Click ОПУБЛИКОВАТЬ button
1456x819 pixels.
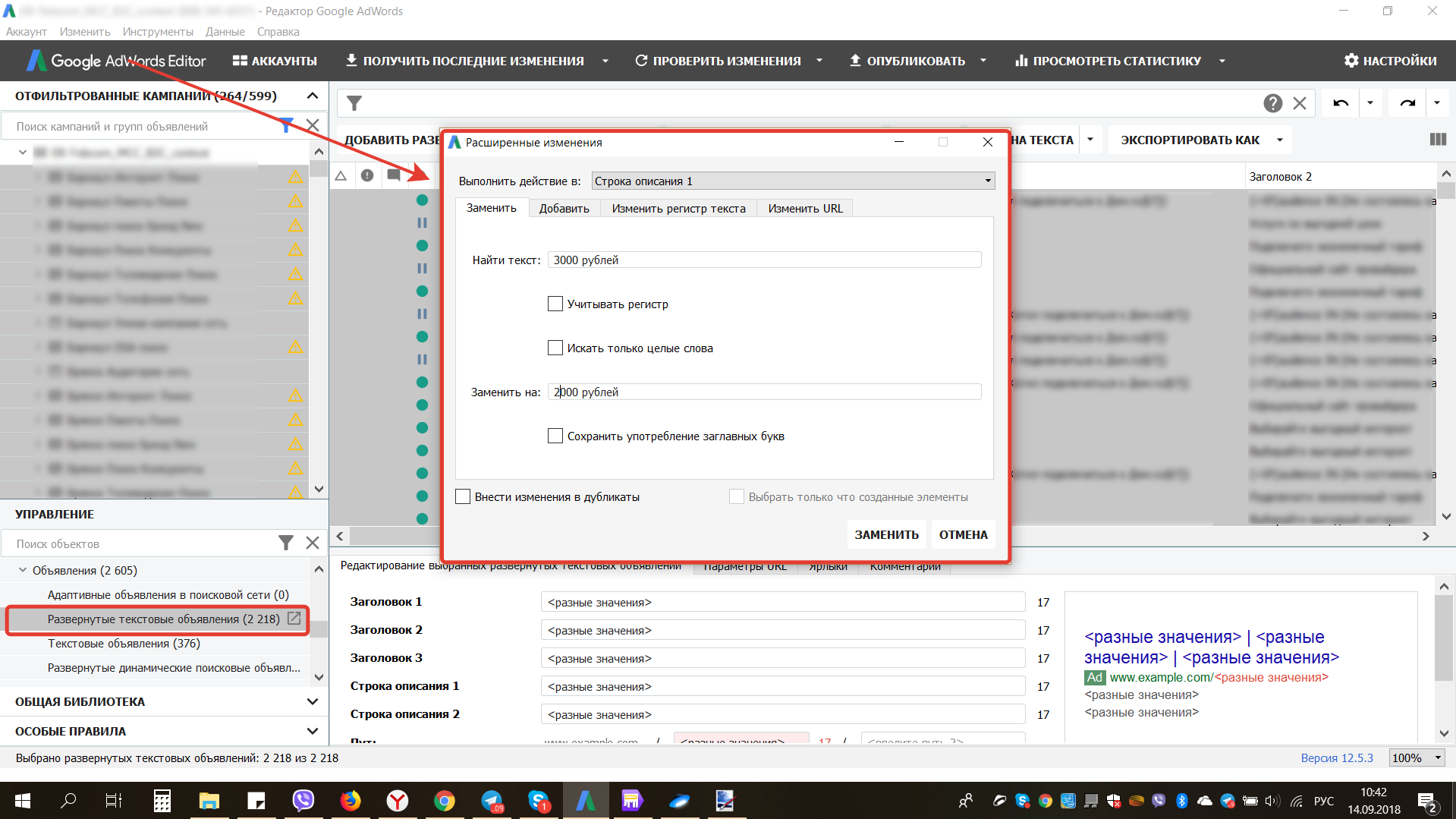tap(907, 61)
